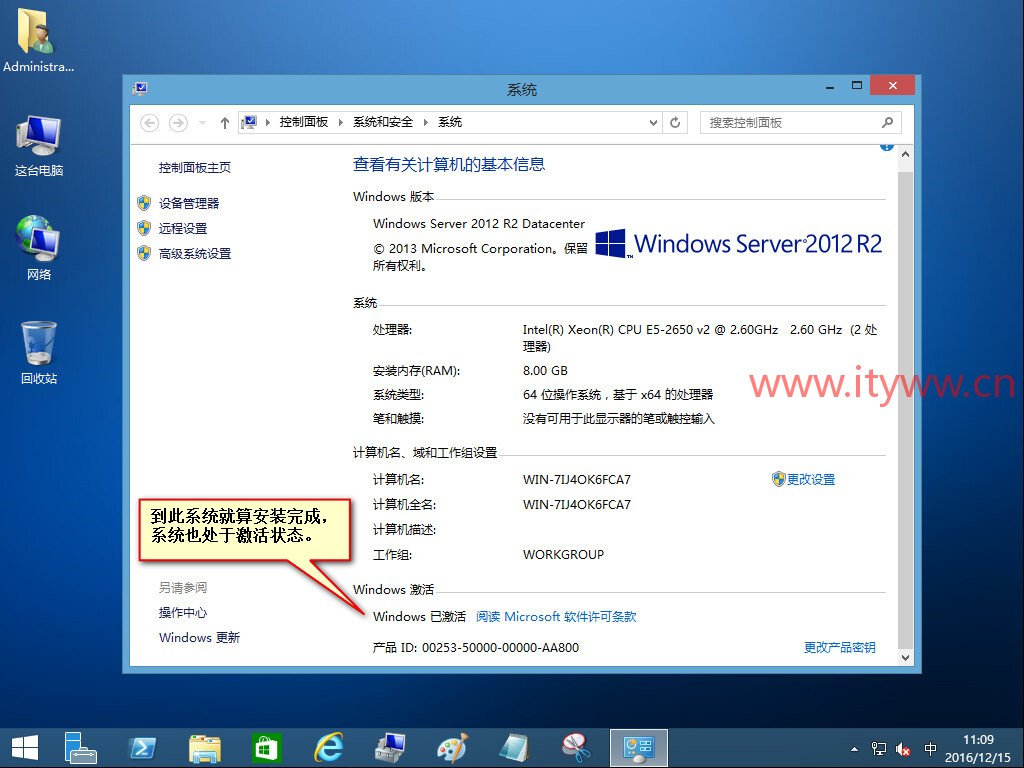Open the address bar history dropdown
The width and height of the screenshot is (1024, 768).
point(653,123)
